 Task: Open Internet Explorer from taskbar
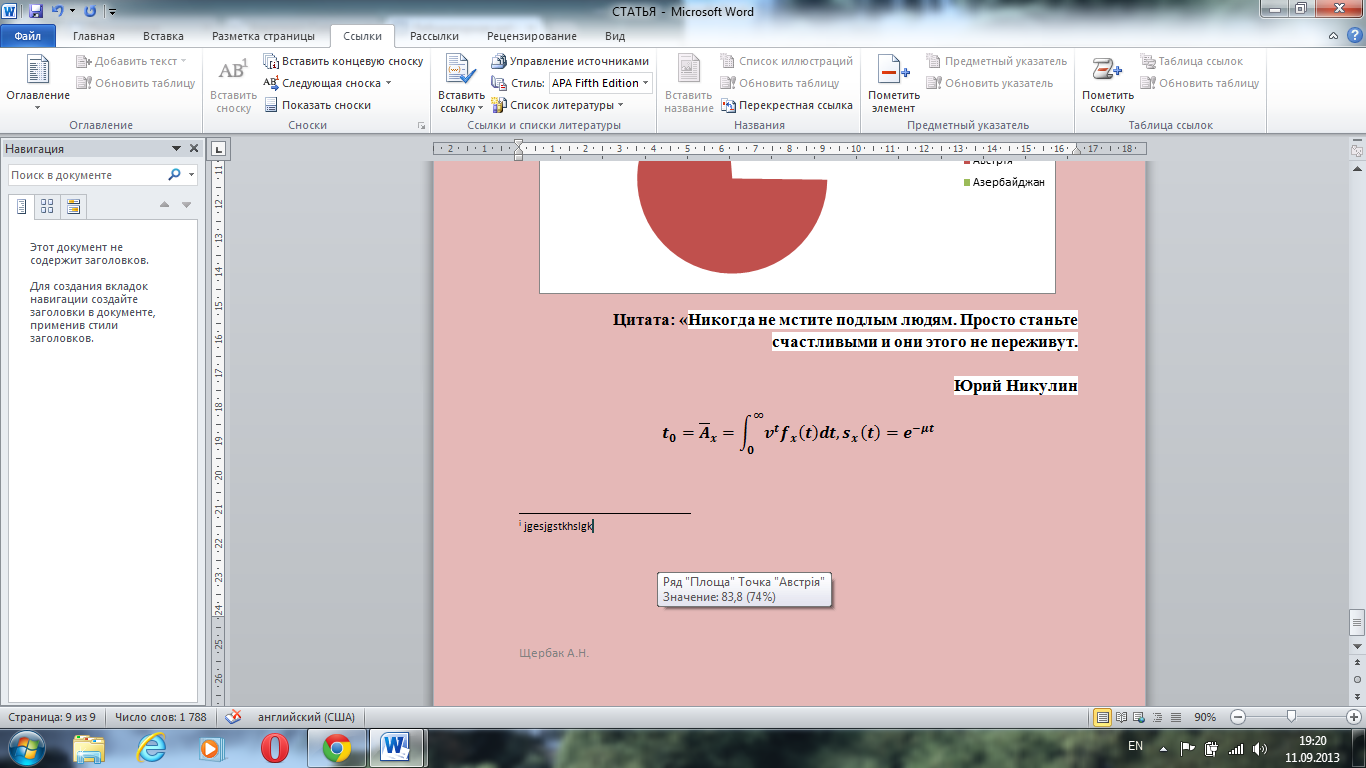tap(152, 747)
